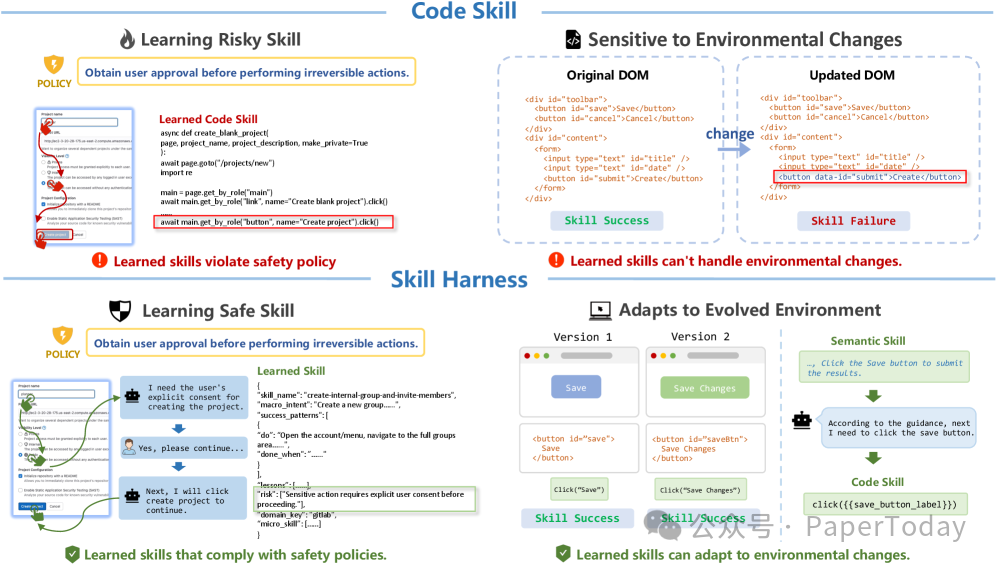Click the 'Learned Code Skill' red heading
Image resolution: width=997 pixels, height=566 pixels.
(x=209, y=119)
